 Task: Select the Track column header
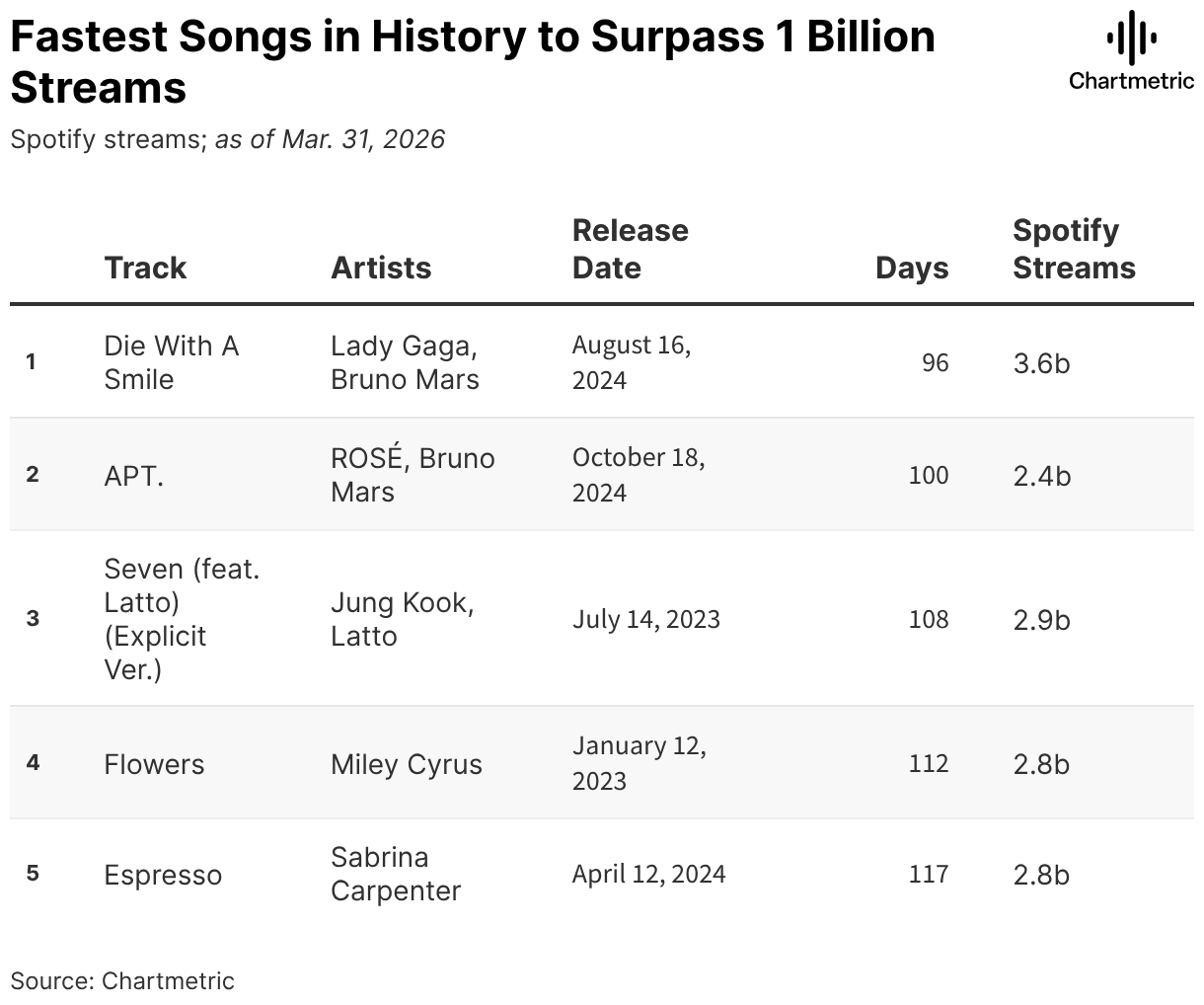click(x=145, y=268)
